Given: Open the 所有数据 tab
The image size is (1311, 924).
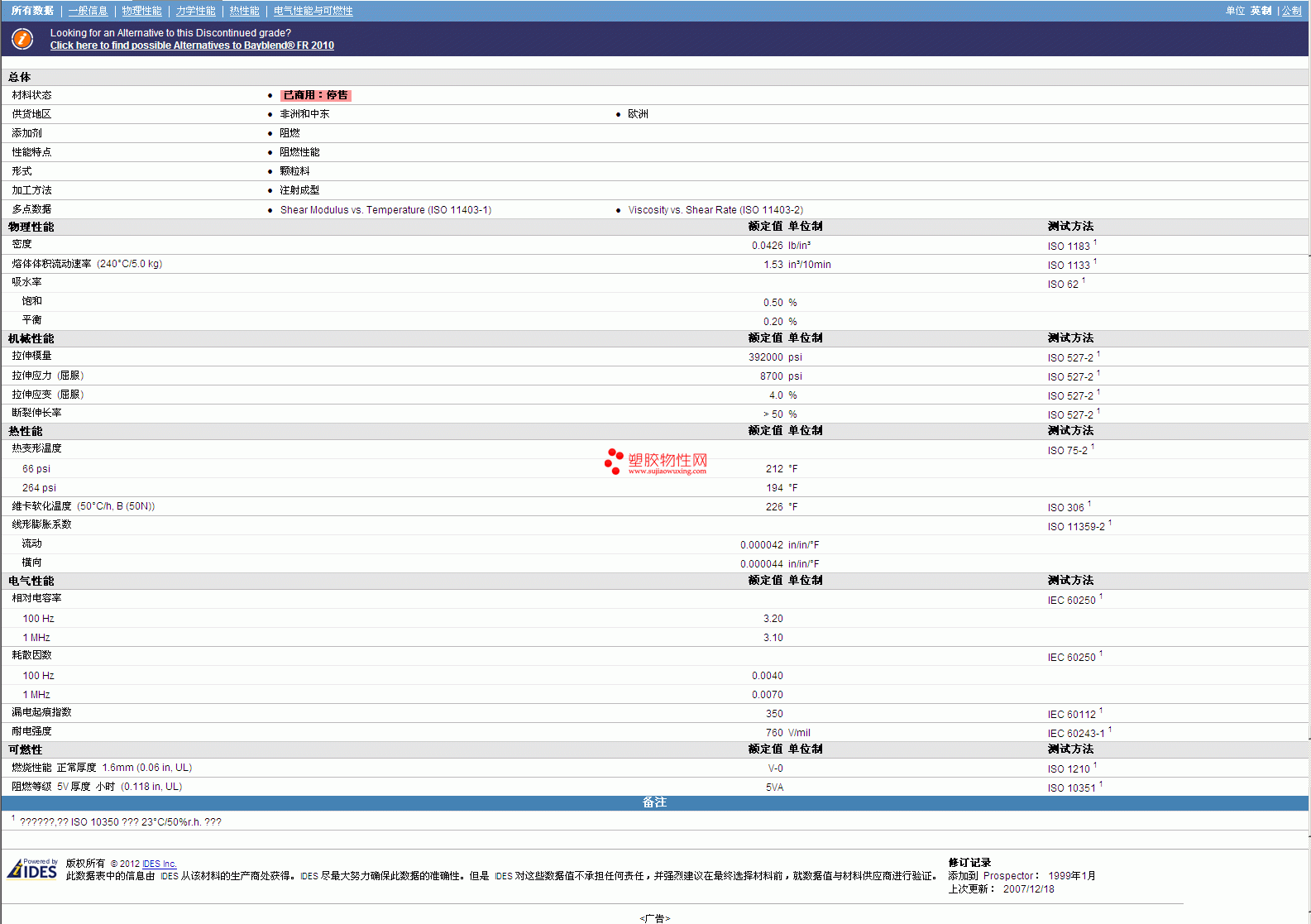Looking at the screenshot, I should (x=32, y=11).
